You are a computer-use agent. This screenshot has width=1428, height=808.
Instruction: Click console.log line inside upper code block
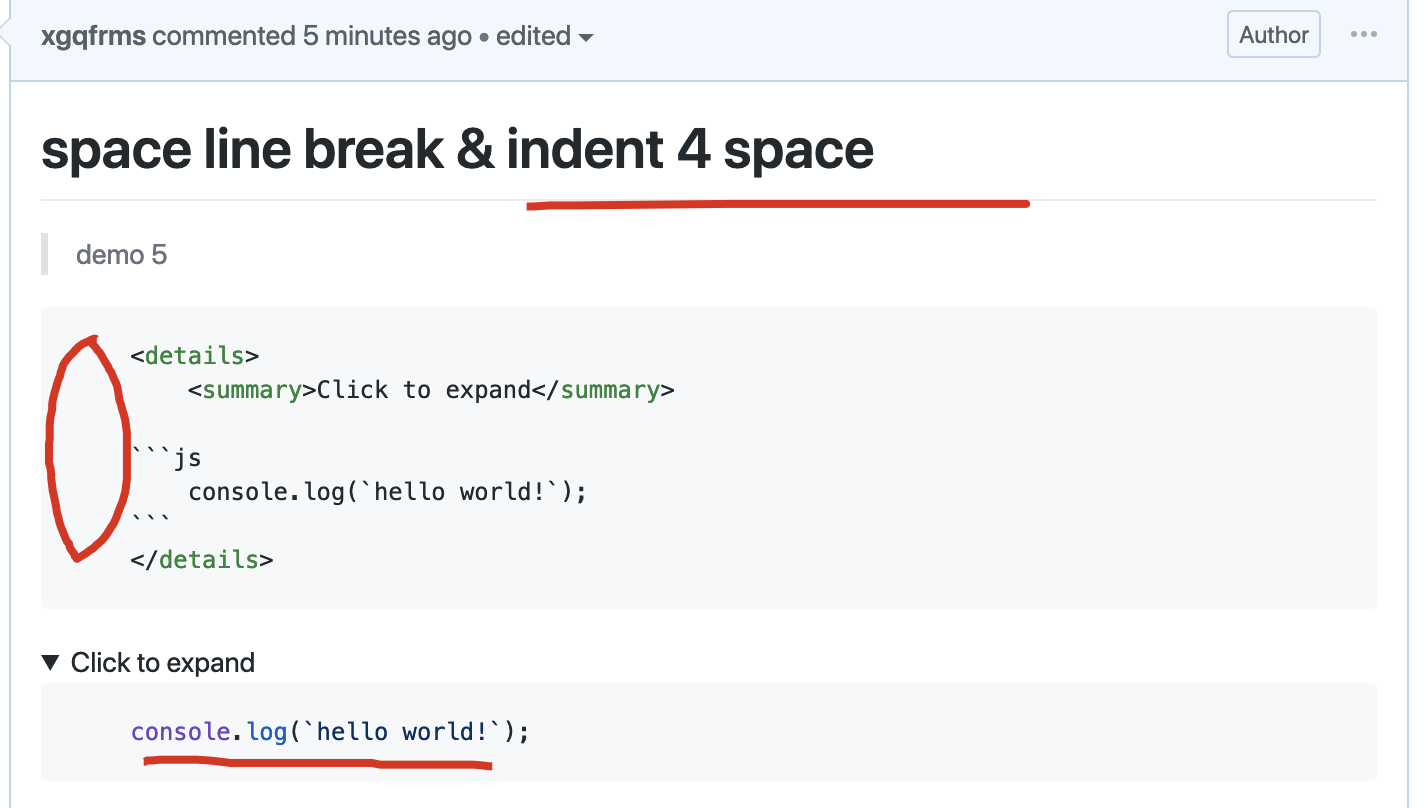pos(387,492)
